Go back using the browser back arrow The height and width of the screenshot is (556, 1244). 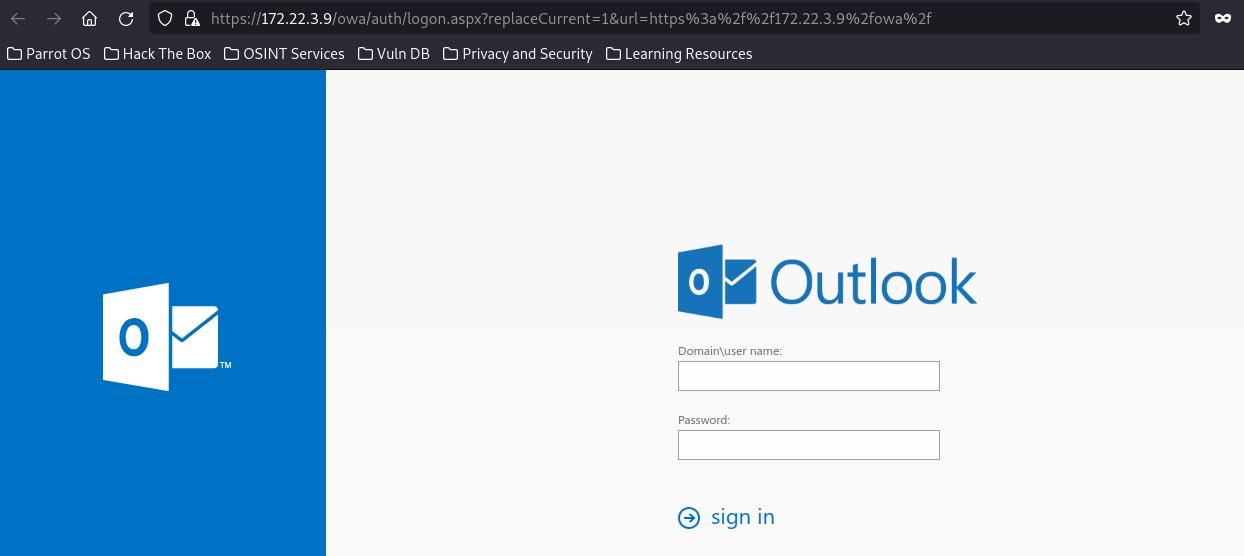(x=18, y=18)
